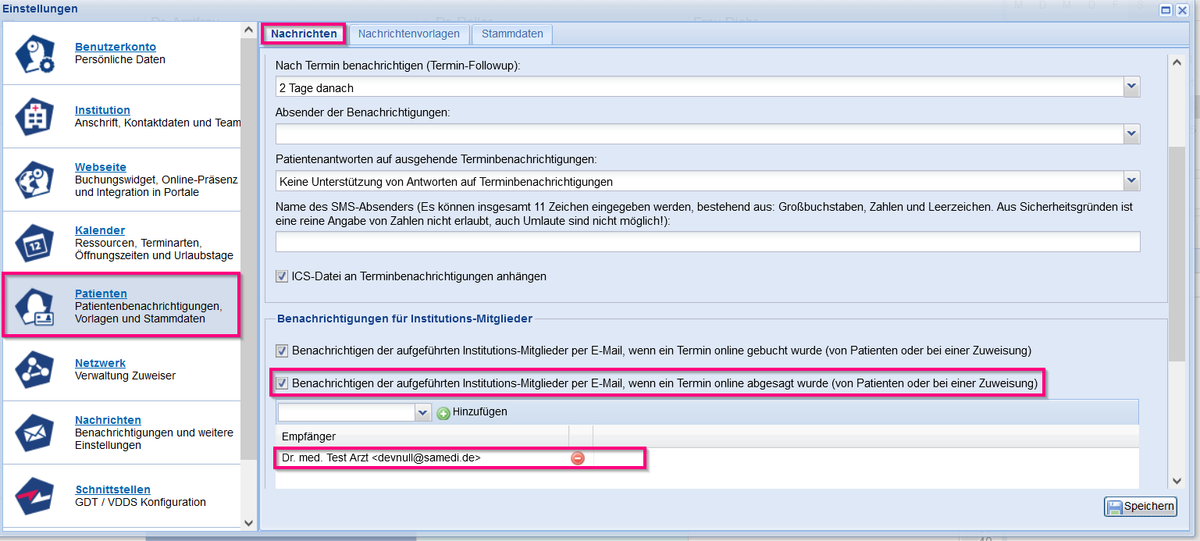
Task: Switch to the Stammdaten tab
Action: (512, 34)
